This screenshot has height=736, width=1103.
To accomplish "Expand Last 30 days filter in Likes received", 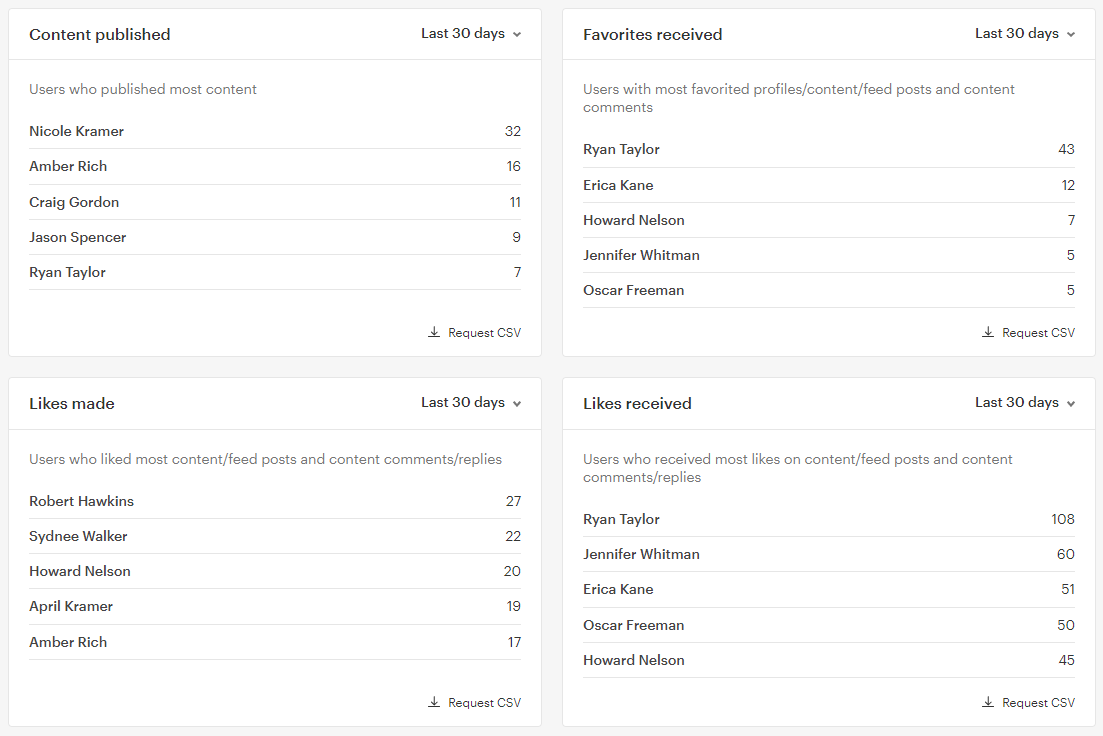I will pos(1025,403).
